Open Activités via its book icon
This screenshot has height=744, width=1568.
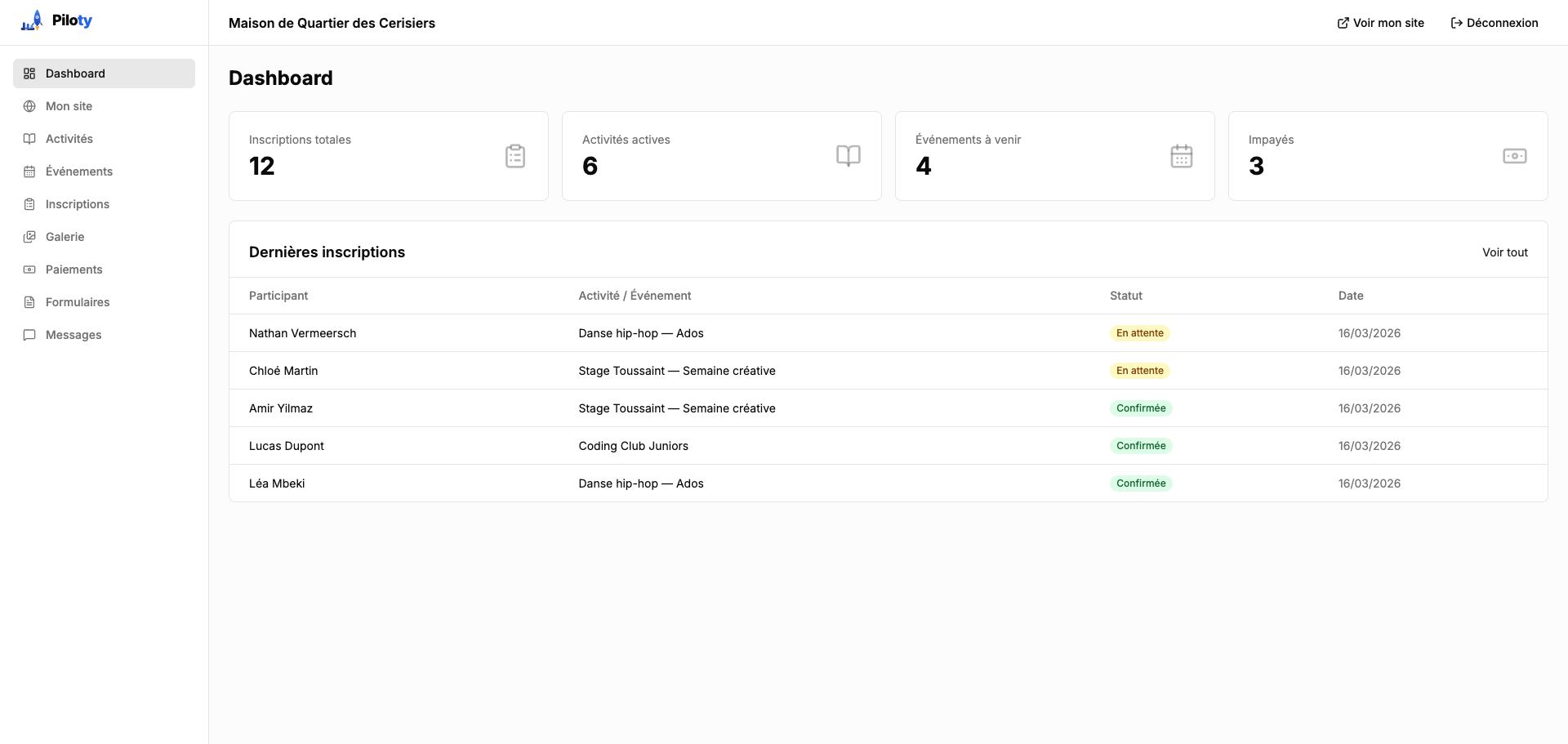(29, 139)
